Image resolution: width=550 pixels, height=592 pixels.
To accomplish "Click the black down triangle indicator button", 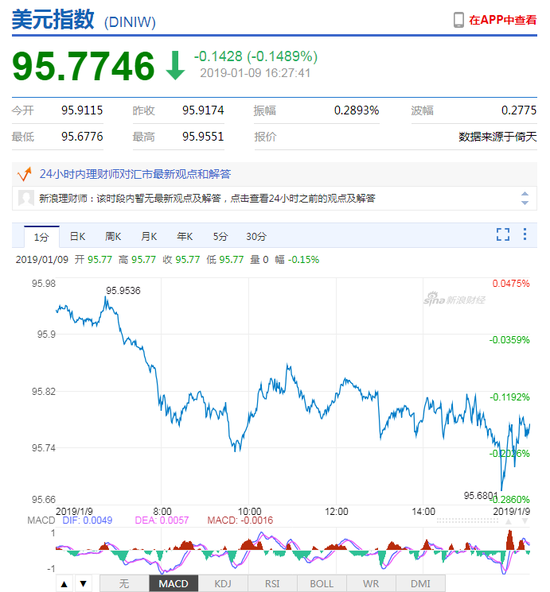I will tap(83, 584).
